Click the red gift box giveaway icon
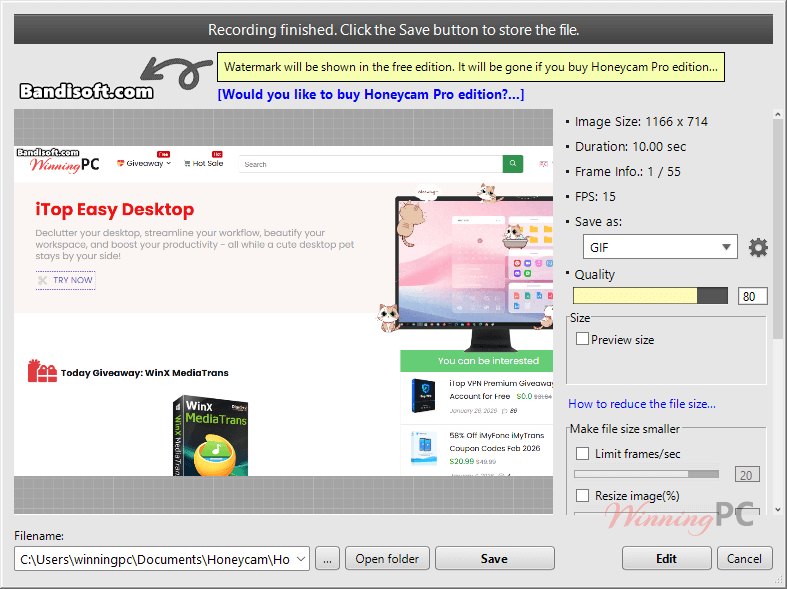Image resolution: width=787 pixels, height=589 pixels. (42, 371)
